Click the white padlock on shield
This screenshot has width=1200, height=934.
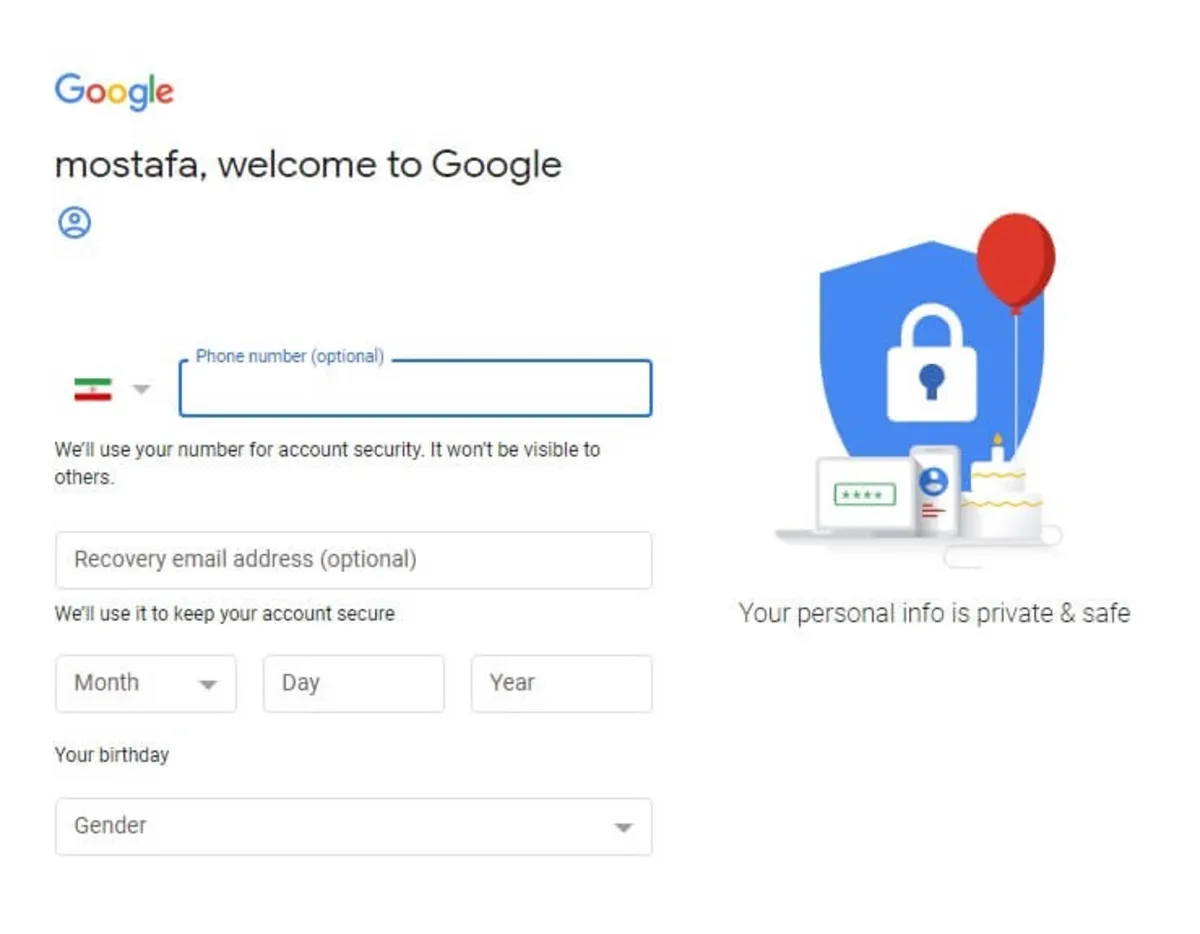point(932,362)
